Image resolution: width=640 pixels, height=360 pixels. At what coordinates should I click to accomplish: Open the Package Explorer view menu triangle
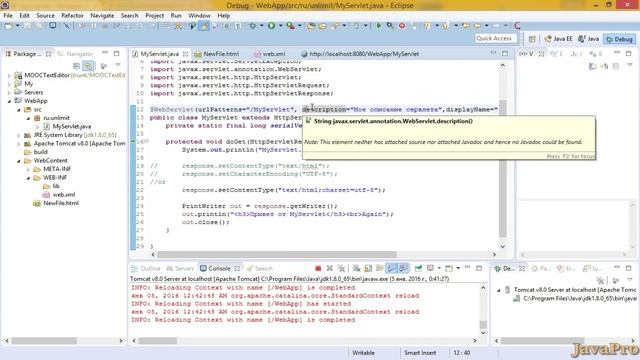(x=118, y=65)
